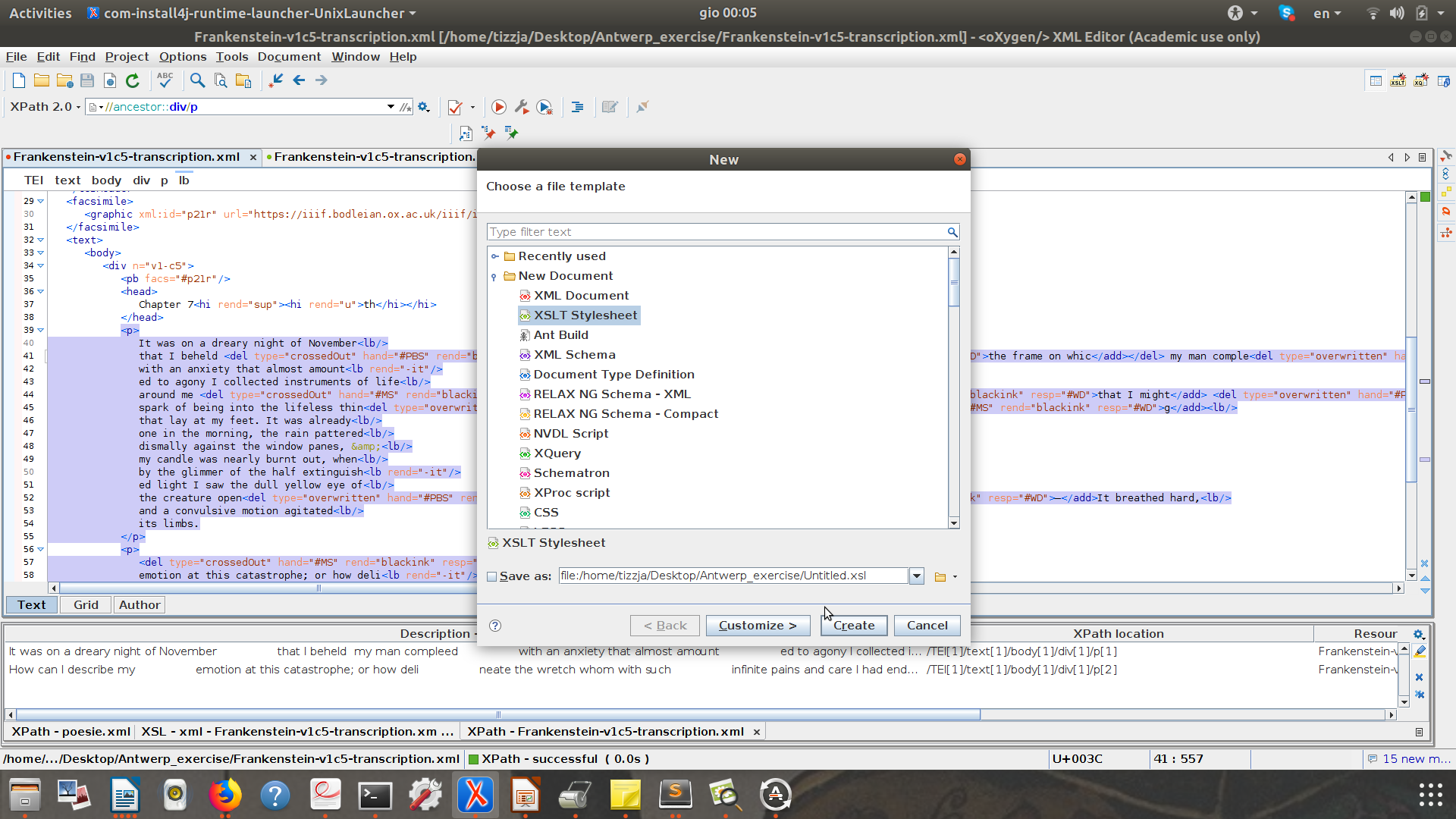Viewport: 1456px width, 819px height.
Task: Launch Terminal from the dock
Action: 375,795
